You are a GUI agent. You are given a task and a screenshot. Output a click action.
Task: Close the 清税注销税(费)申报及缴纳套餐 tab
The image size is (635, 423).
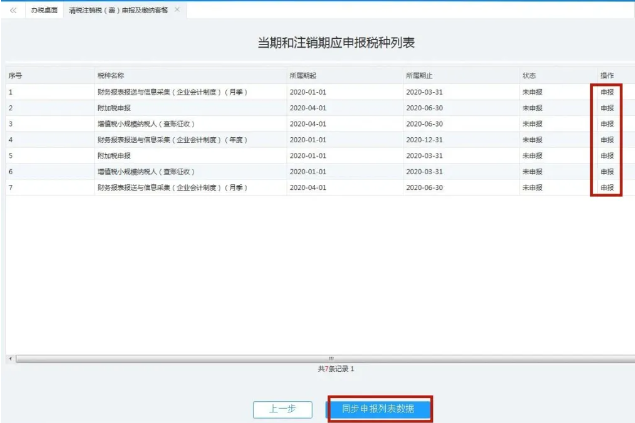[x=177, y=9]
